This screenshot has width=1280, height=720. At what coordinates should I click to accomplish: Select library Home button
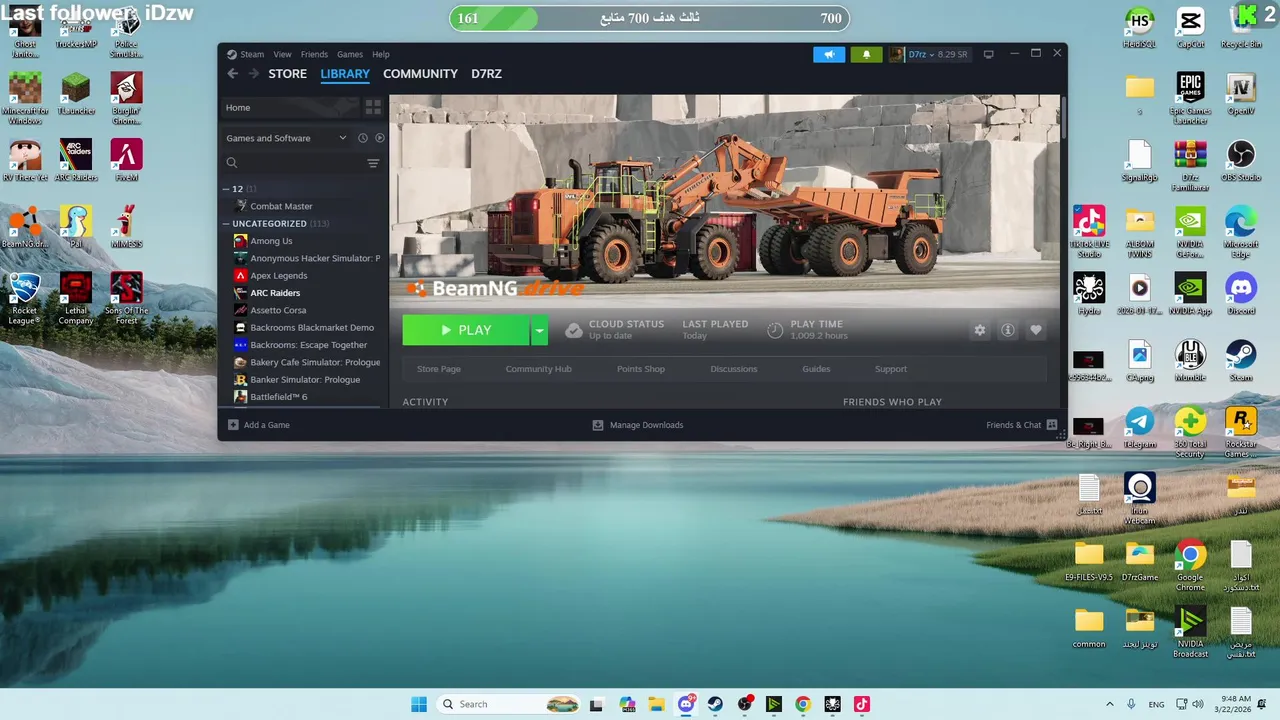point(289,107)
